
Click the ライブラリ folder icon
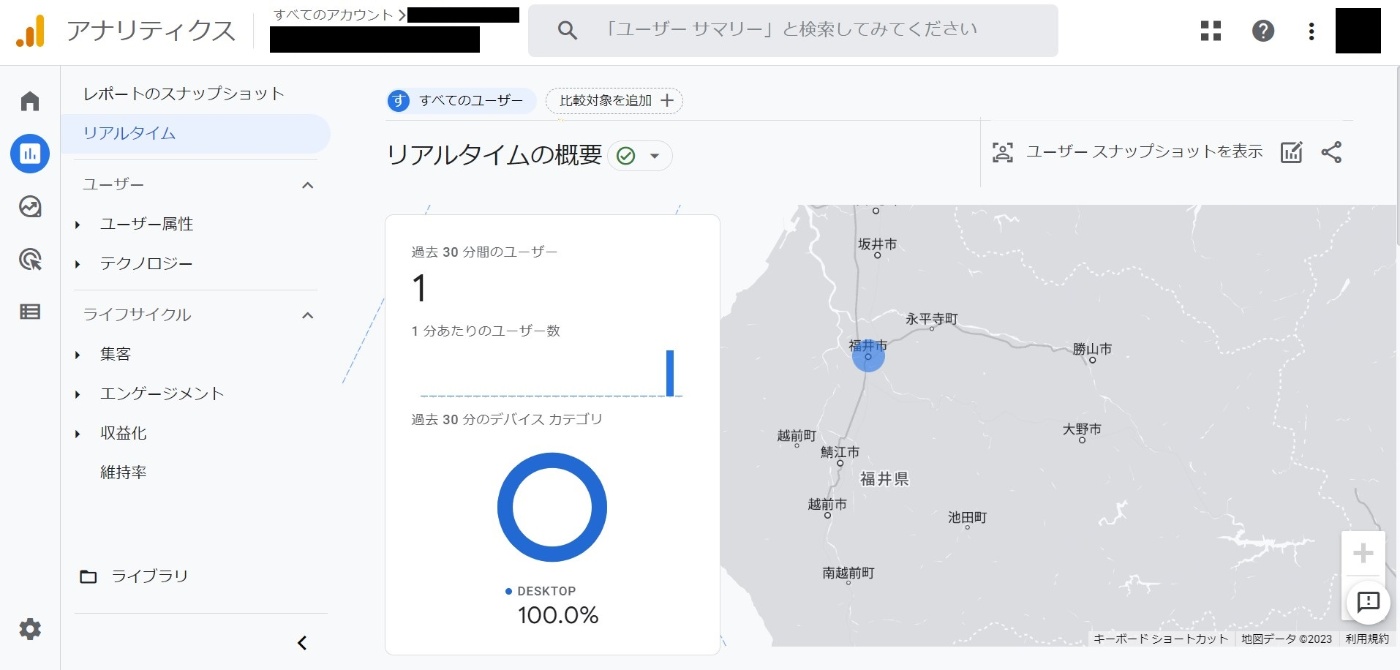(x=89, y=576)
